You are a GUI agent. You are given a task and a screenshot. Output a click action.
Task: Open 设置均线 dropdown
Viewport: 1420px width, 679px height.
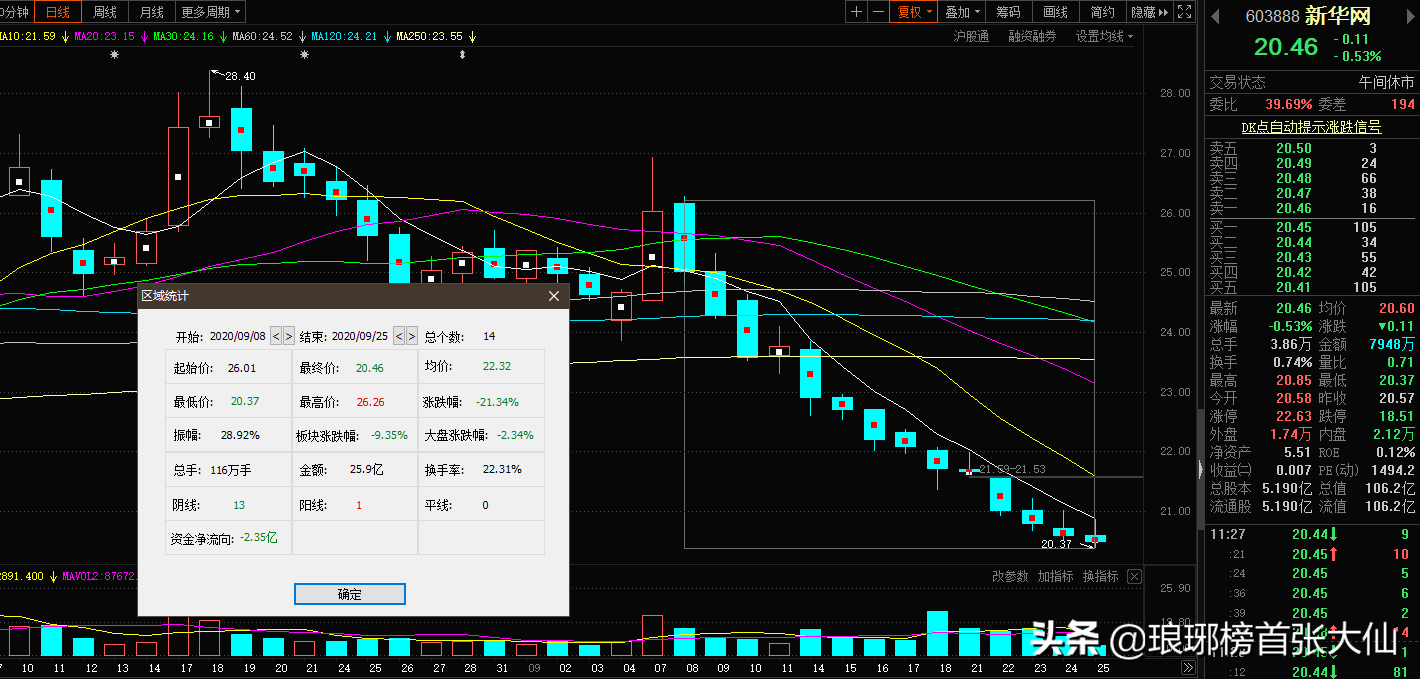1105,36
